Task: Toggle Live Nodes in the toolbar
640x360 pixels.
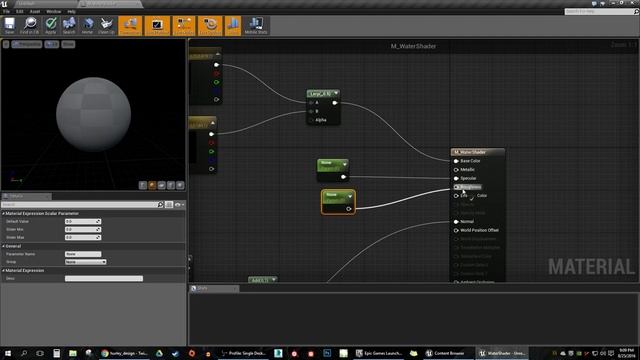Action: 184,25
